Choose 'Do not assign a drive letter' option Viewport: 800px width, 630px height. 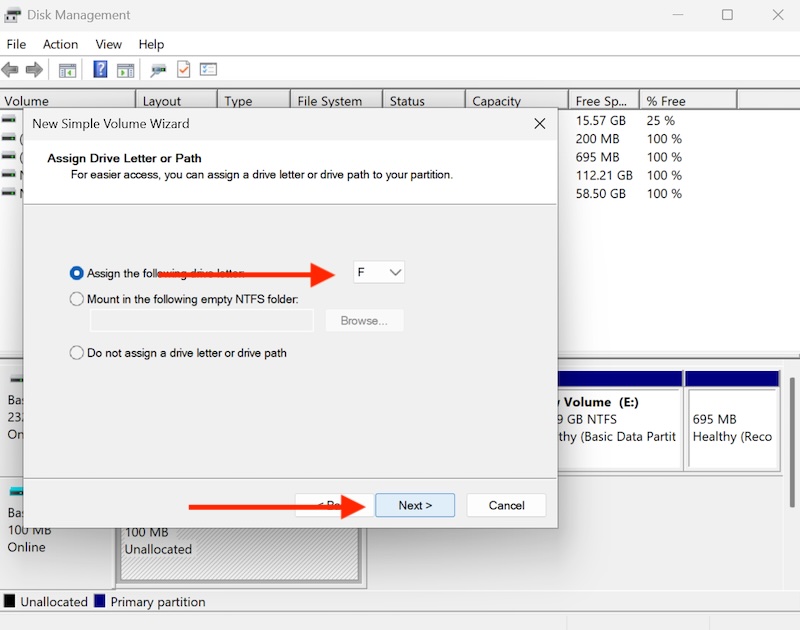coord(77,352)
